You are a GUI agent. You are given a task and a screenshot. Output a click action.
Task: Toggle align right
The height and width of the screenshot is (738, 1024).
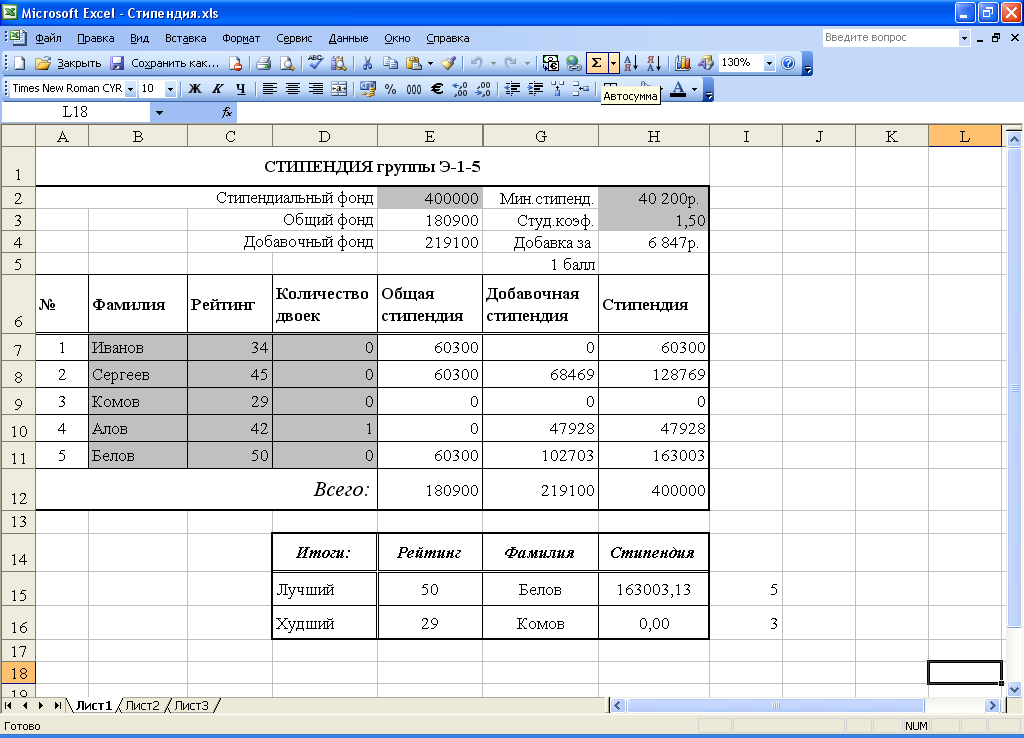point(316,89)
